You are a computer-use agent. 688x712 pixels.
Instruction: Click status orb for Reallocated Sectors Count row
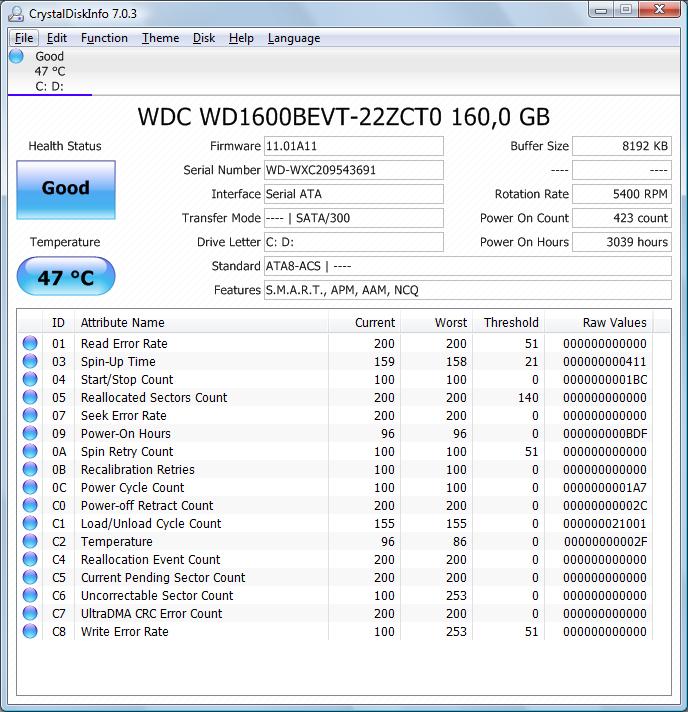[x=30, y=397]
